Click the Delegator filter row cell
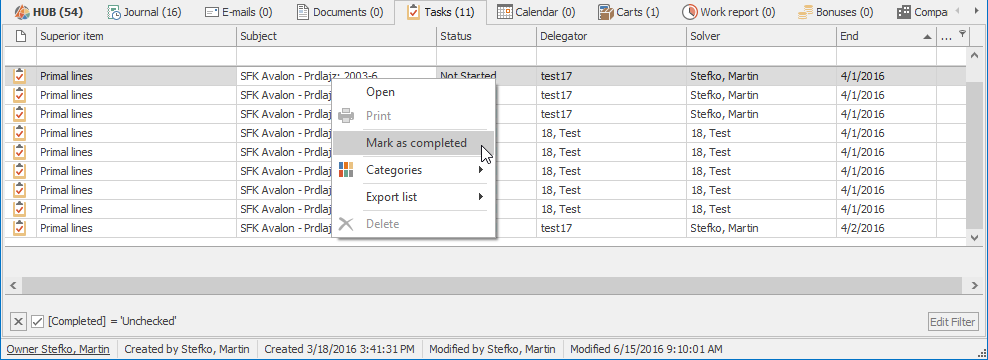Image resolution: width=988 pixels, height=360 pixels. click(611, 56)
